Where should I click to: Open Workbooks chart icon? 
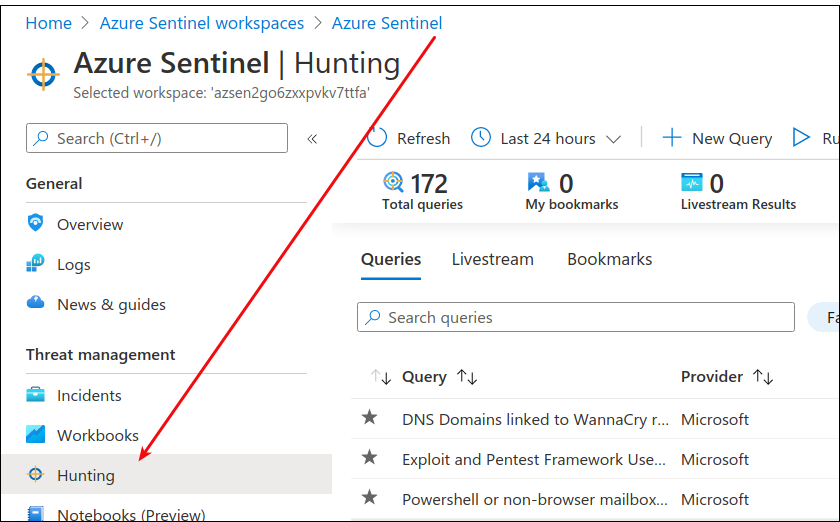coord(36,435)
